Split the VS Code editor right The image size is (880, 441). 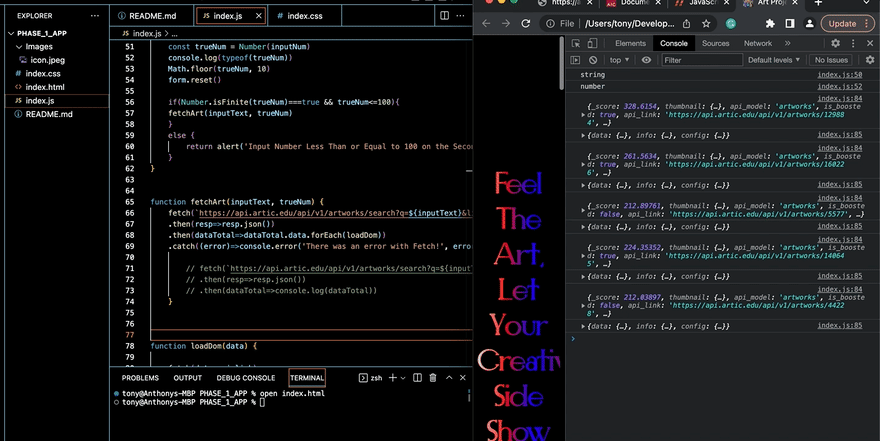click(444, 16)
